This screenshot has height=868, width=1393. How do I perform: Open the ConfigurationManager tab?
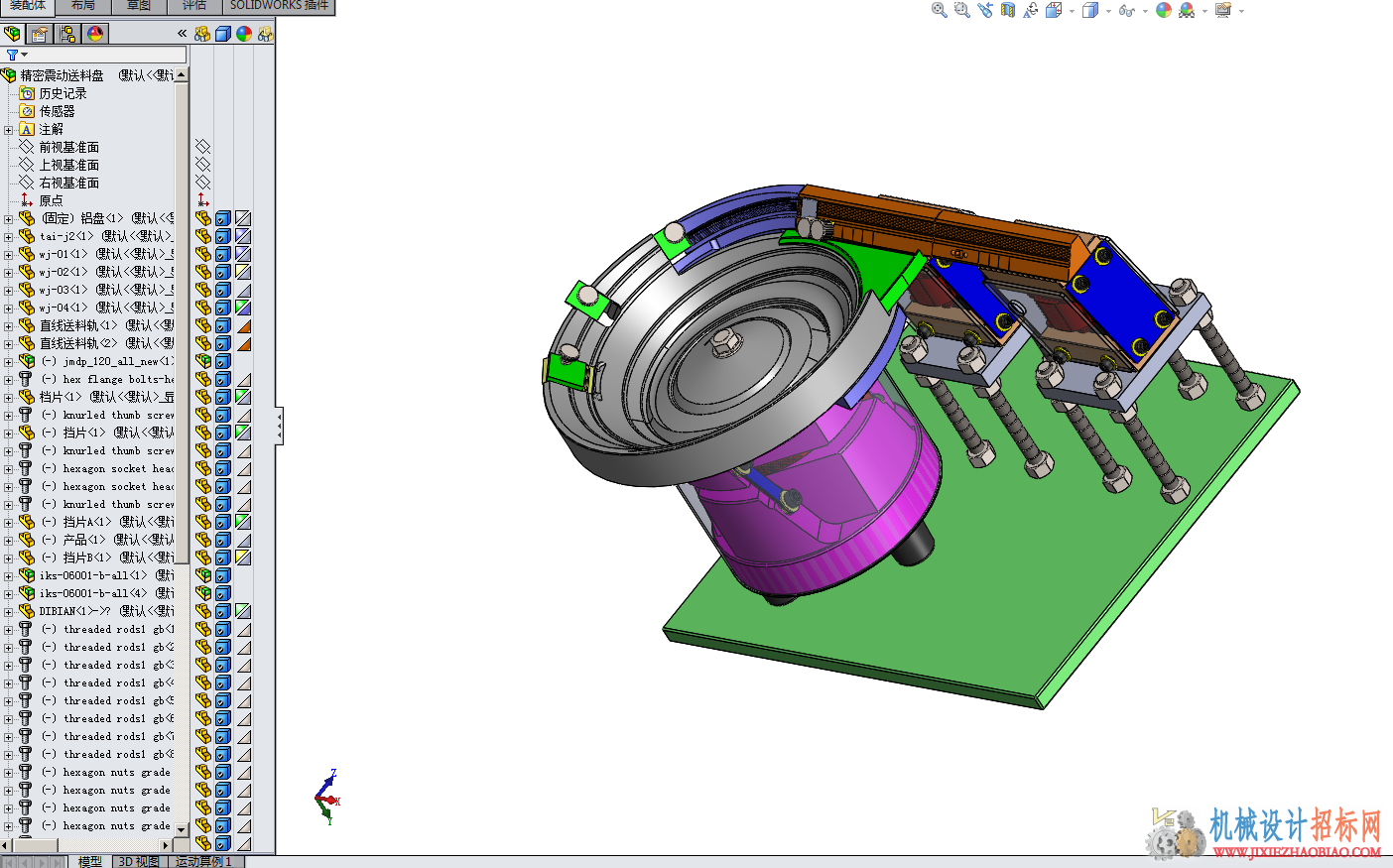(x=67, y=34)
